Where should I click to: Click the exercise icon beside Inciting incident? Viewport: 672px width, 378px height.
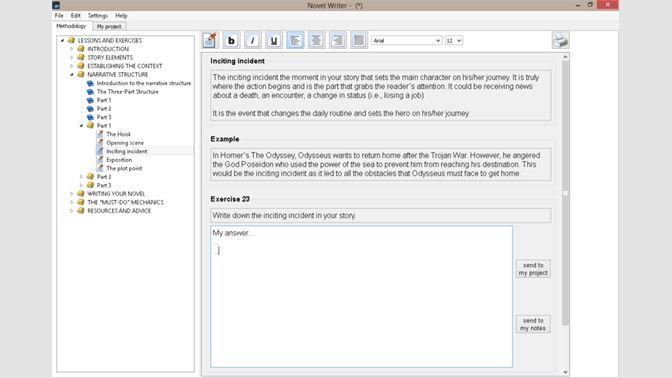pyautogui.click(x=100, y=151)
